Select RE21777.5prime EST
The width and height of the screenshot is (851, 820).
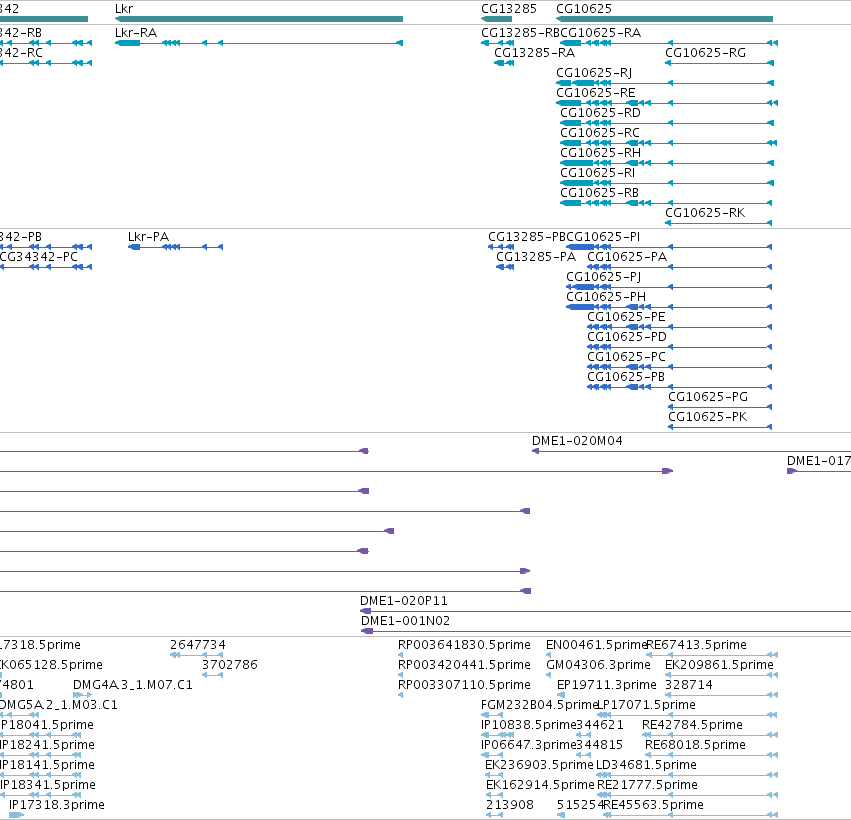[x=688, y=795]
